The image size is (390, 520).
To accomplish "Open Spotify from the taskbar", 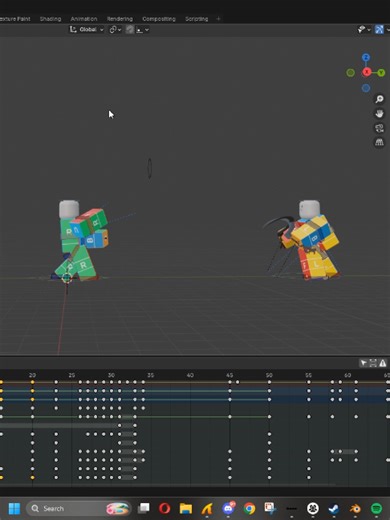I will point(376,509).
